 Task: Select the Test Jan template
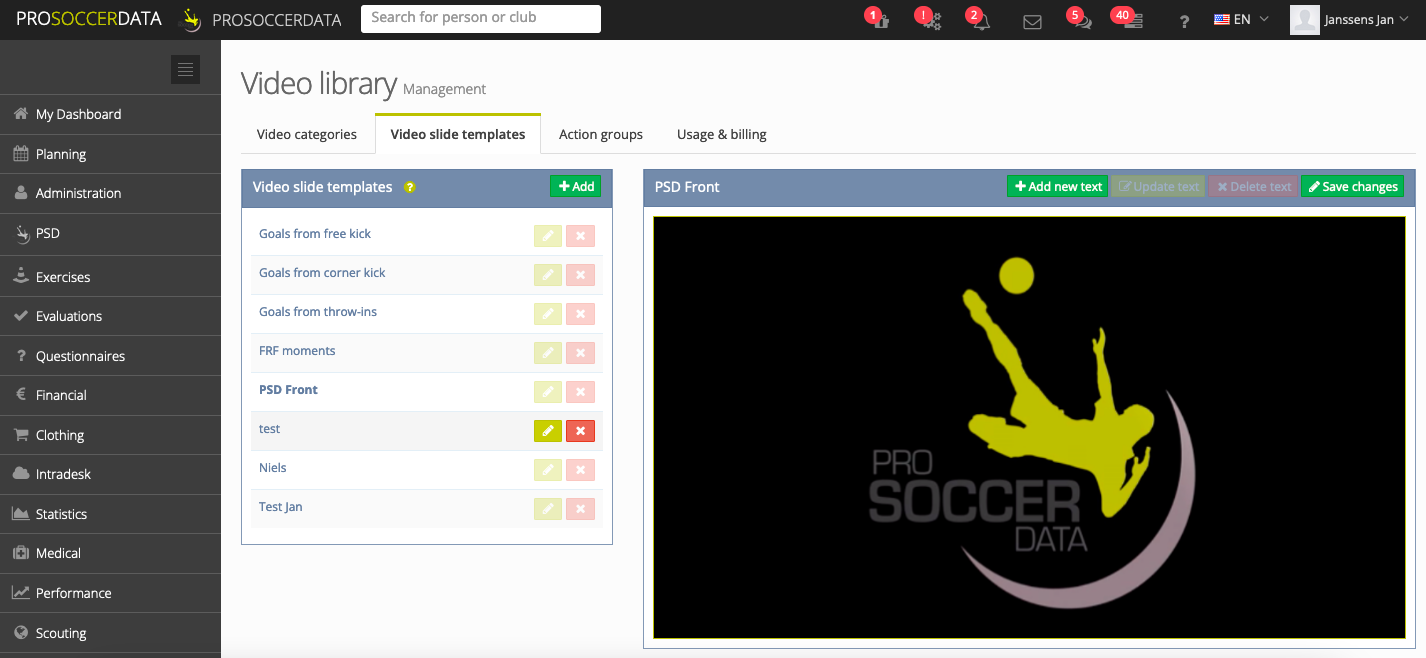pyautogui.click(x=281, y=507)
